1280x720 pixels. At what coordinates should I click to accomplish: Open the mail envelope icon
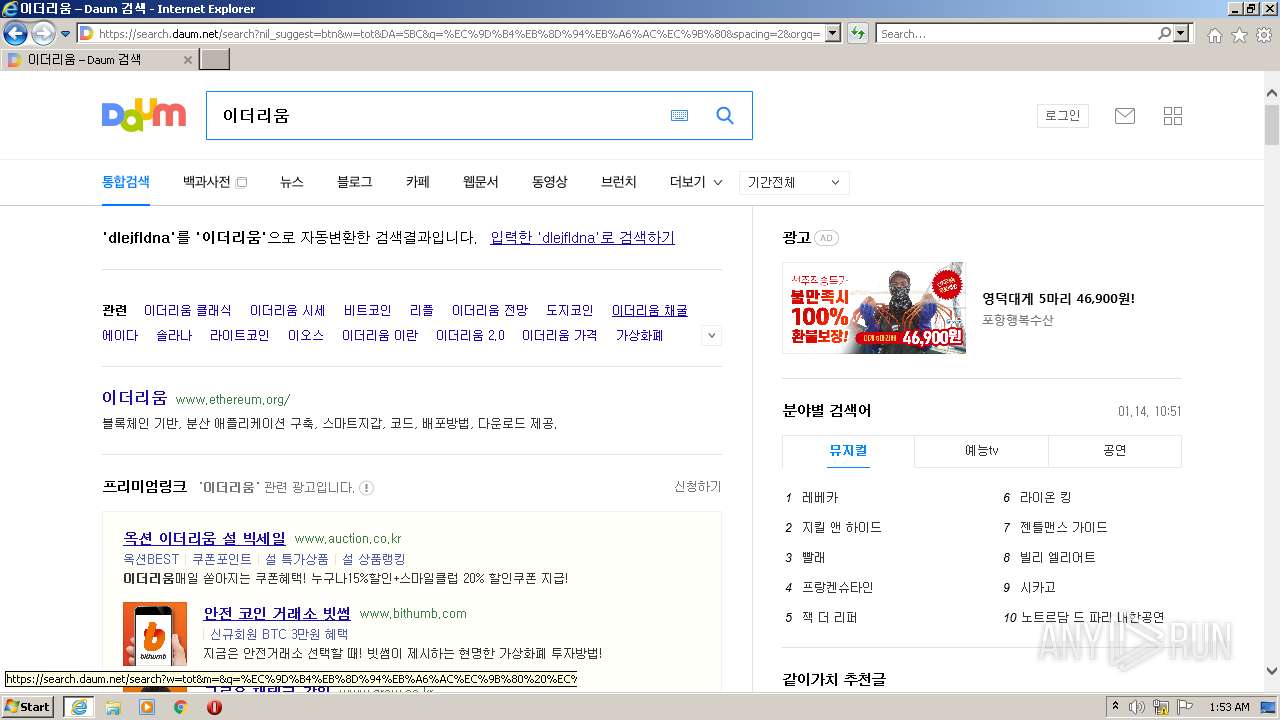click(x=1125, y=116)
